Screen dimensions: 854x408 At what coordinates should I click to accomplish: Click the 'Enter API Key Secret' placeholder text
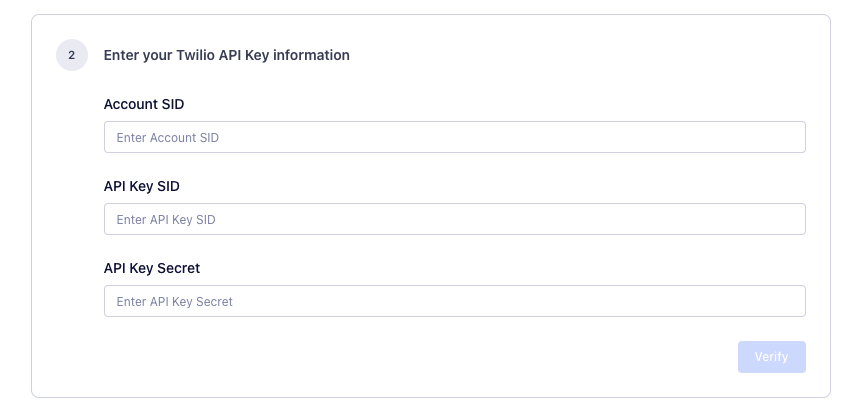tap(175, 302)
